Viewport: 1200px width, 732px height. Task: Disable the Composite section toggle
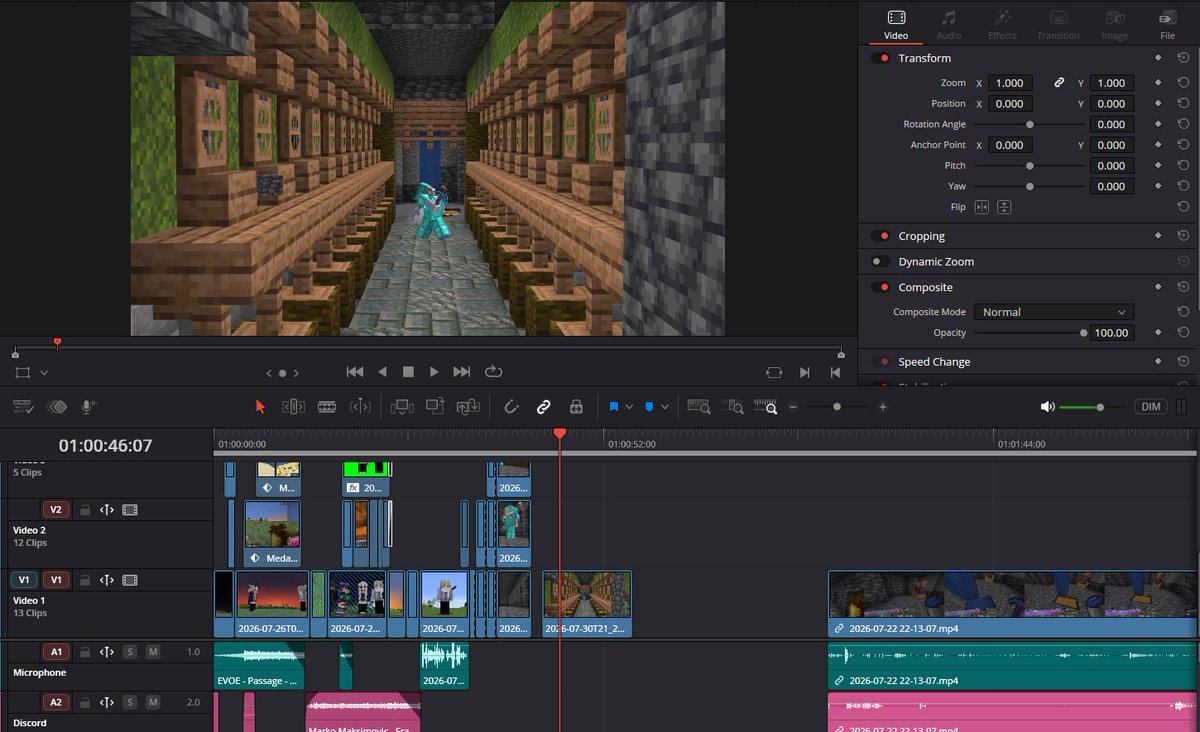click(x=881, y=287)
